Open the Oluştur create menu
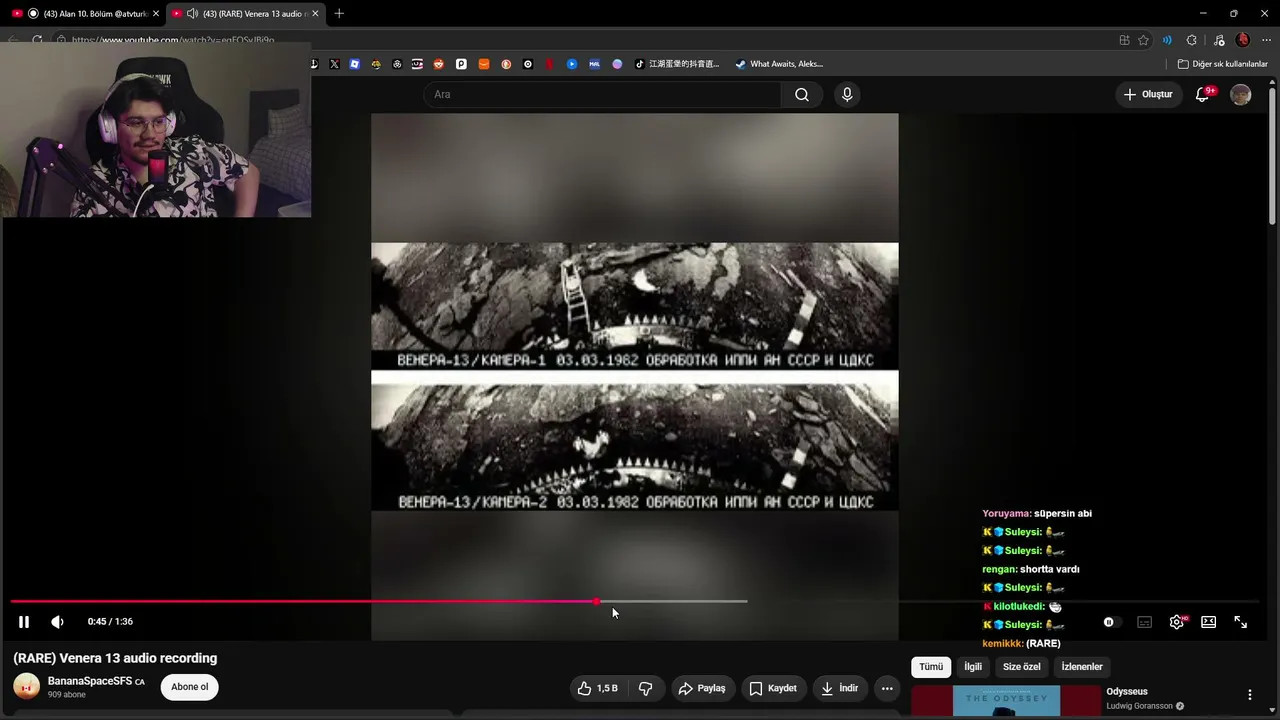The width and height of the screenshot is (1280, 720). (x=1148, y=94)
